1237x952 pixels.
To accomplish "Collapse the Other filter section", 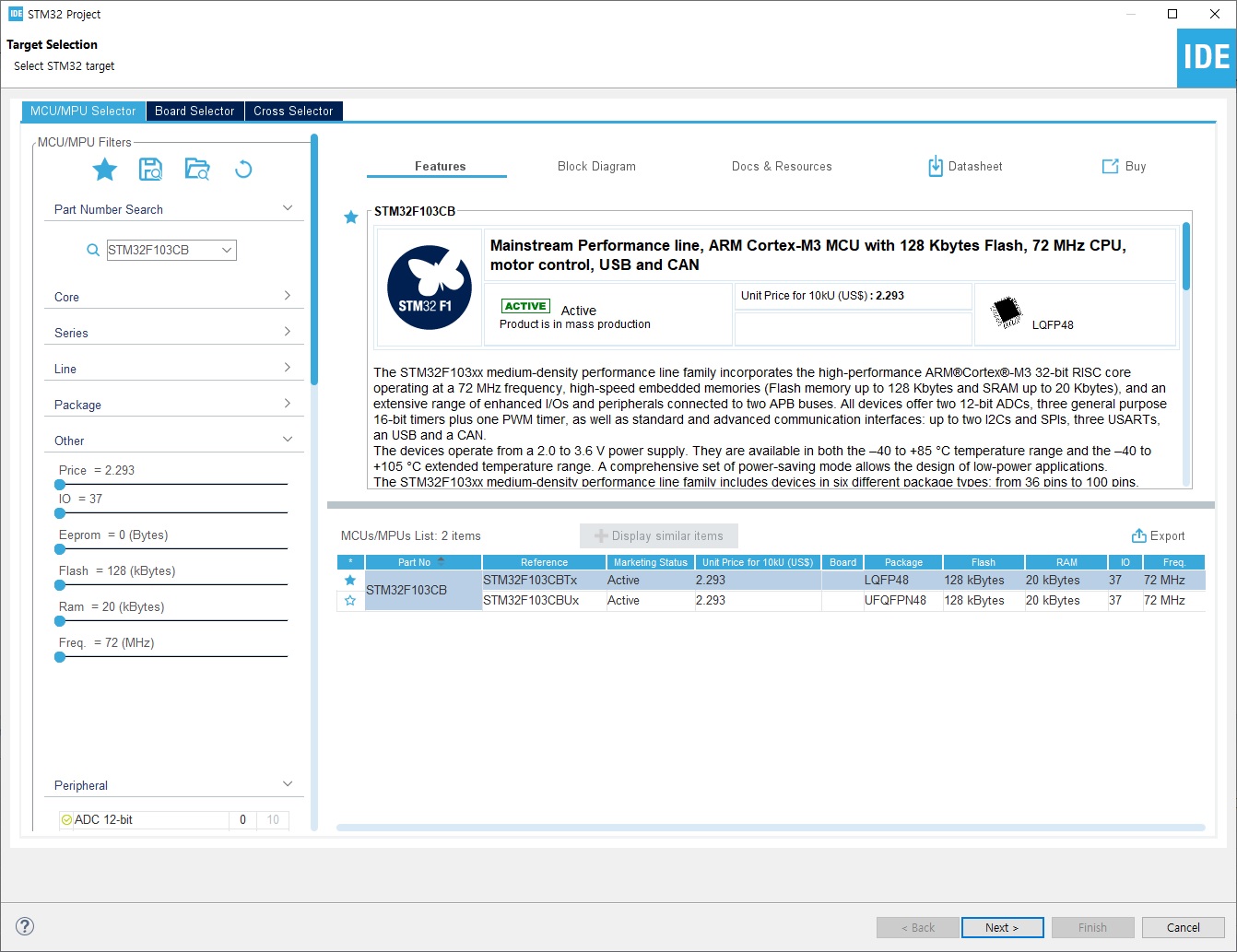I will [288, 440].
